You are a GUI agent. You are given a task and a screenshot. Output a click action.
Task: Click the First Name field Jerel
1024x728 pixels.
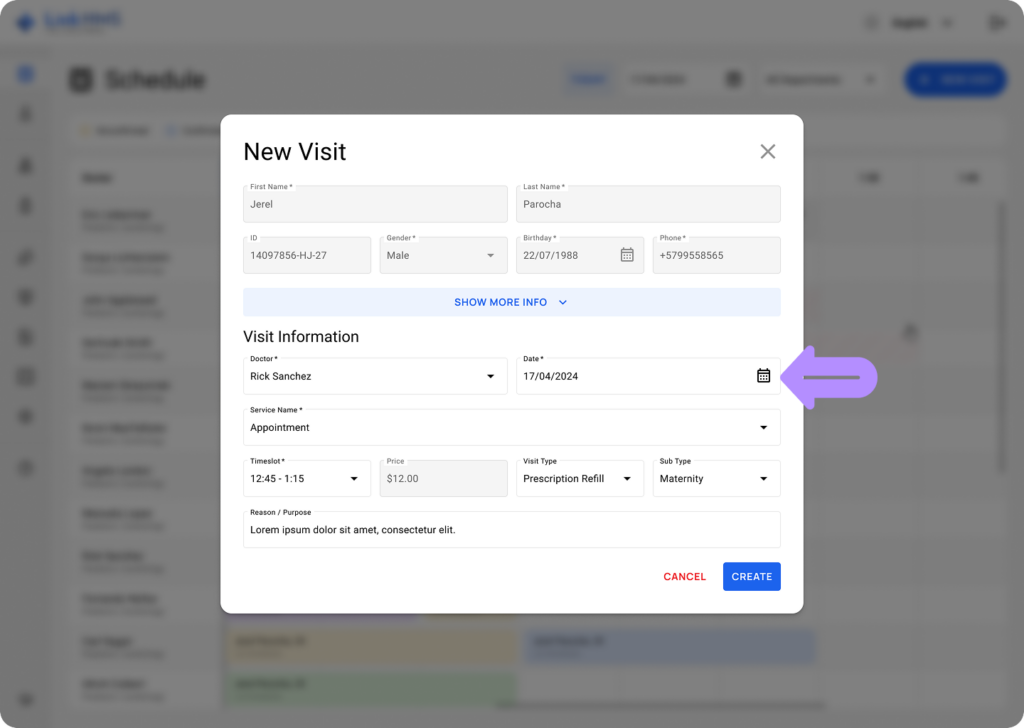click(375, 204)
